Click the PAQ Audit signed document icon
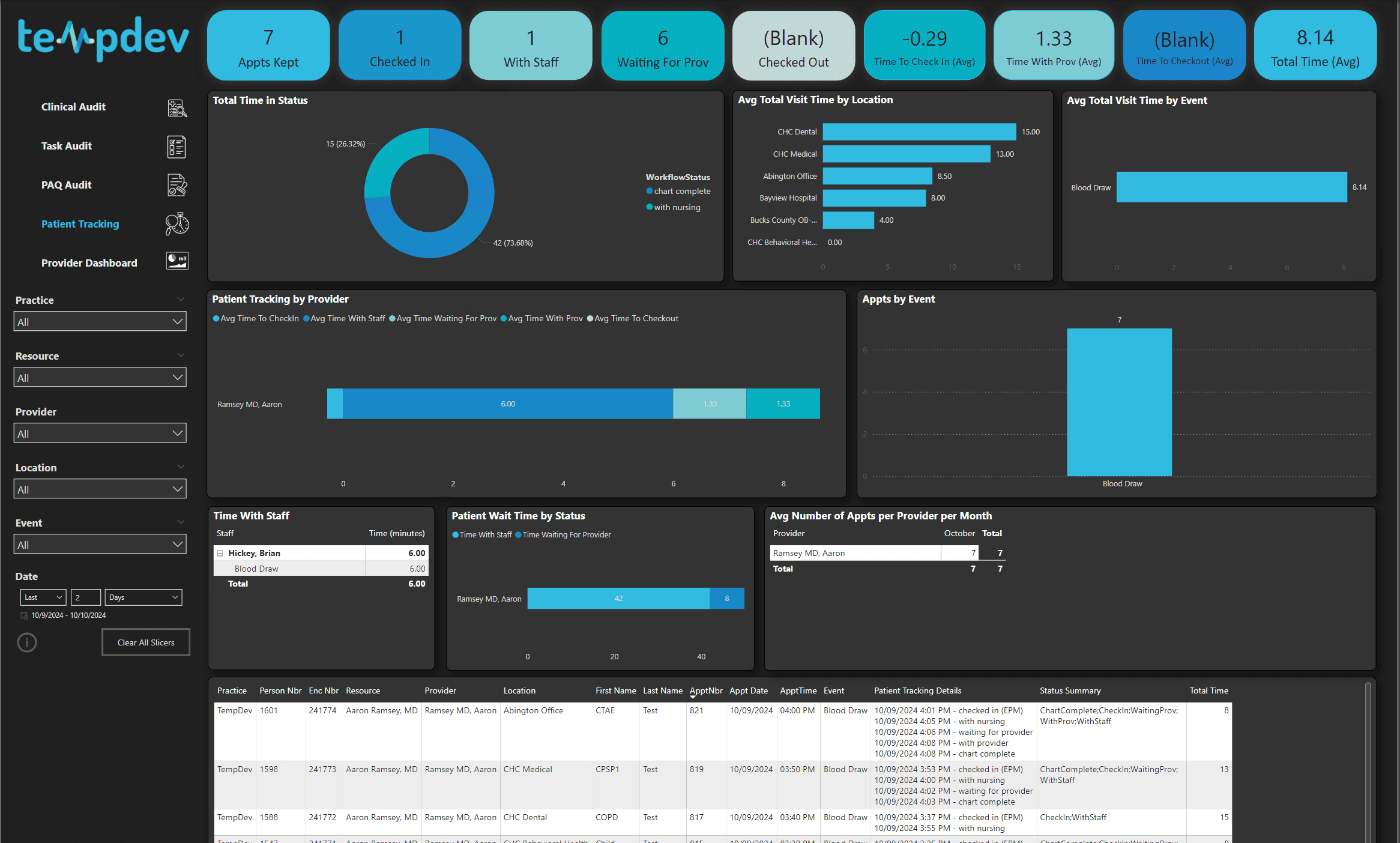 click(x=177, y=186)
